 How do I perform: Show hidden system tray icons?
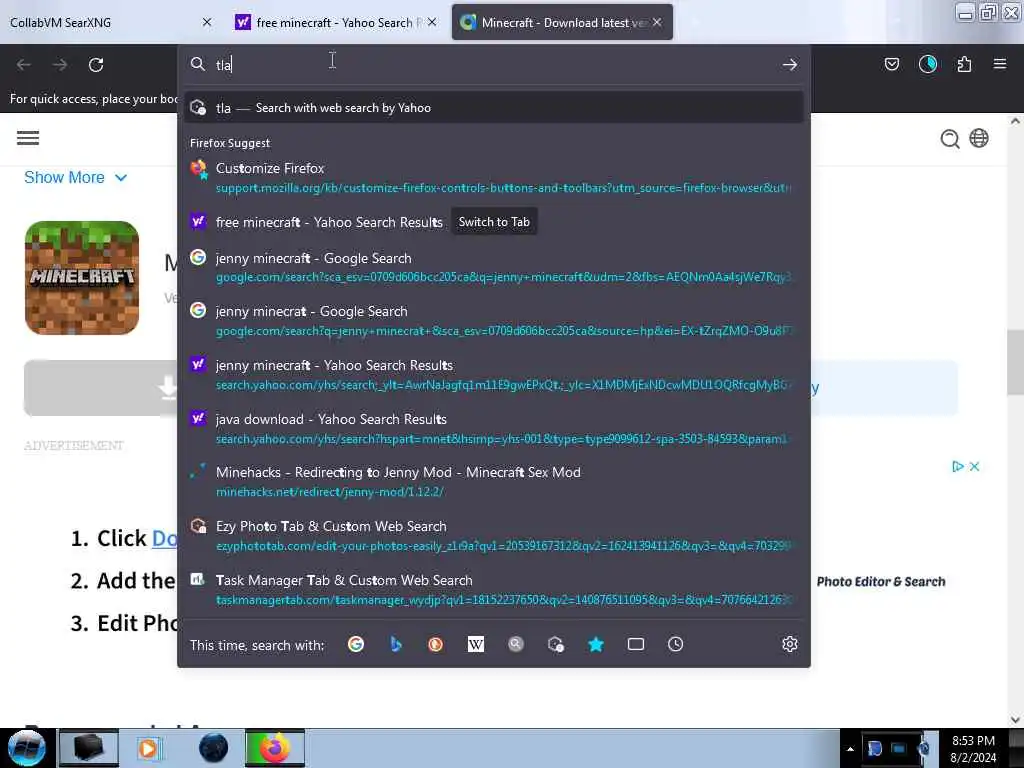[850, 749]
